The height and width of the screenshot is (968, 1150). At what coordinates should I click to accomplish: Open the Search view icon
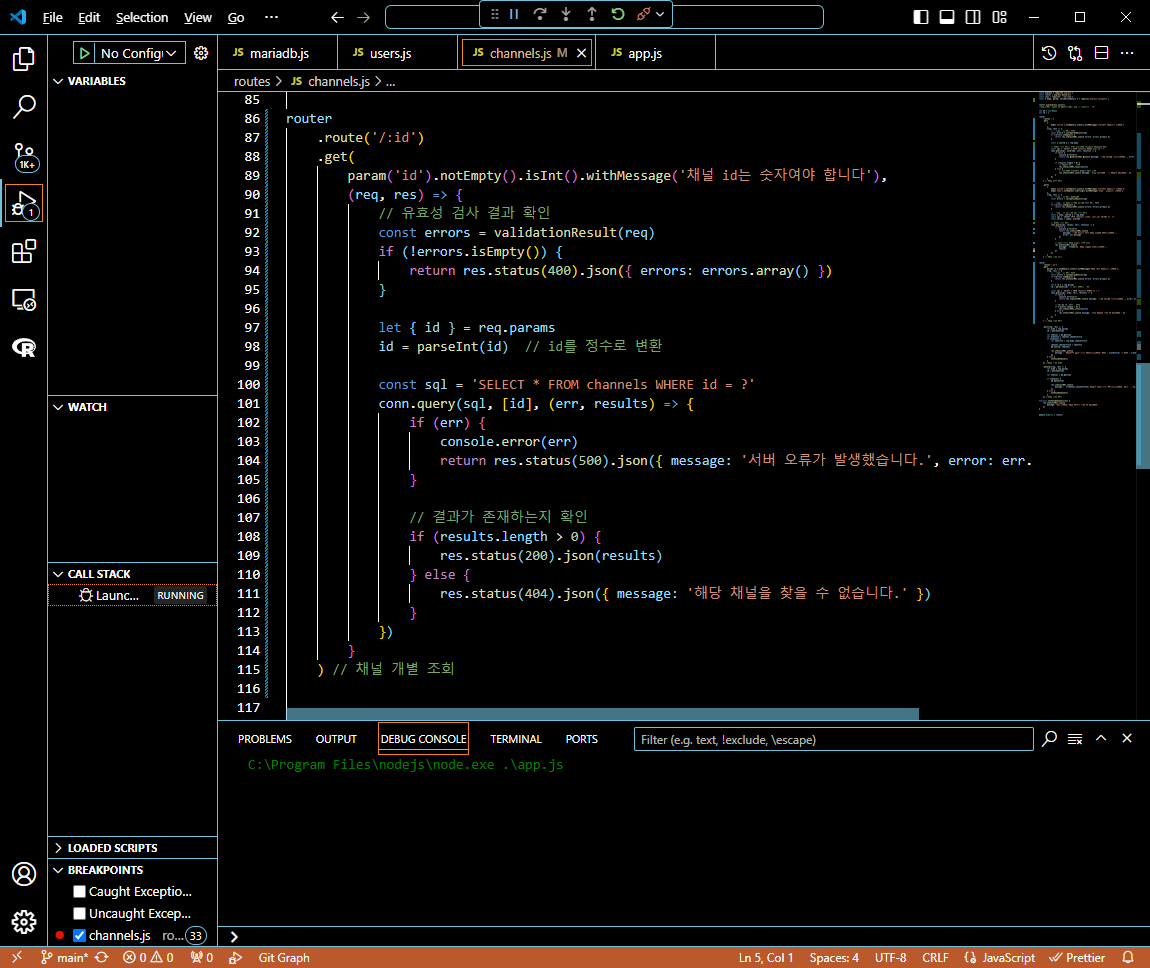(23, 107)
